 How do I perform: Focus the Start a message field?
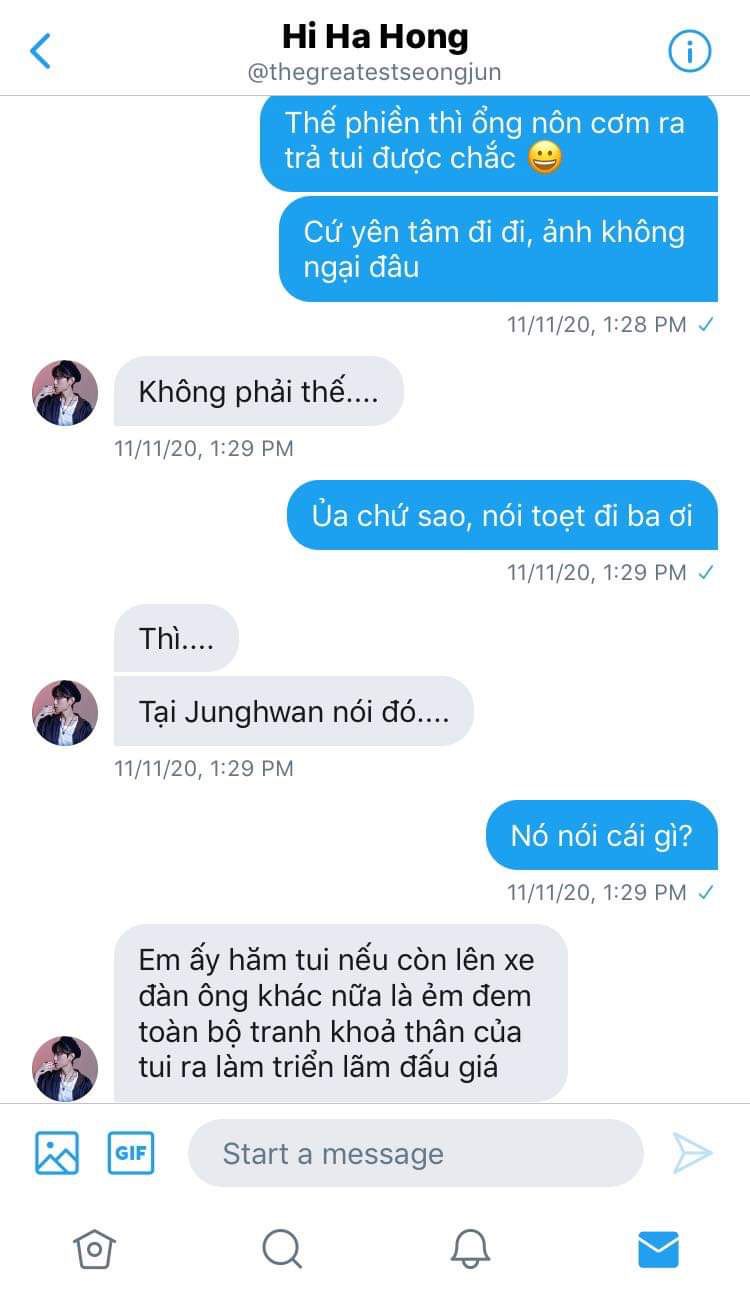point(415,1153)
